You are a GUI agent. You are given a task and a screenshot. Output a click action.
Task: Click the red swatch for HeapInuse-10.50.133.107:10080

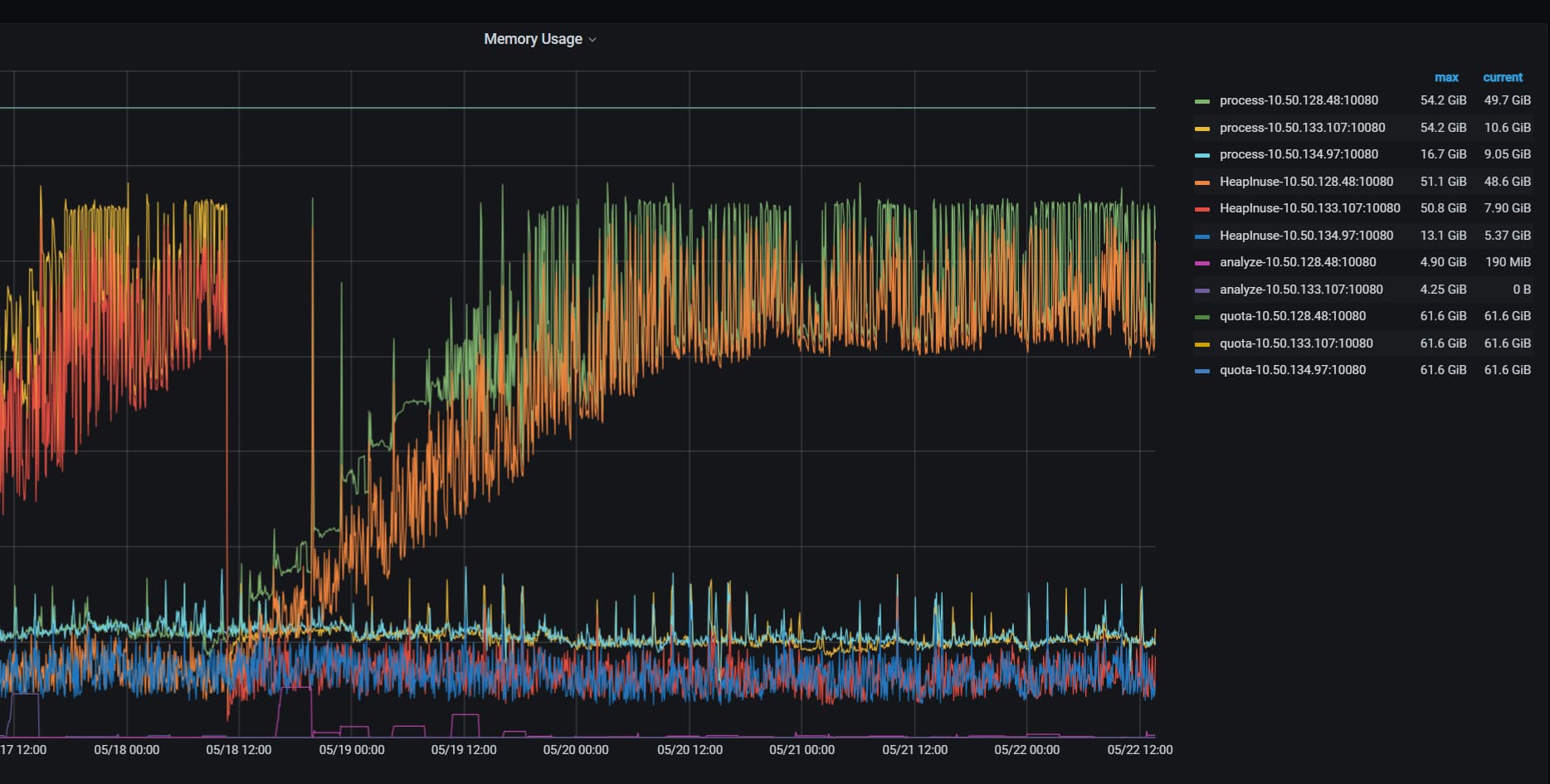(1201, 209)
